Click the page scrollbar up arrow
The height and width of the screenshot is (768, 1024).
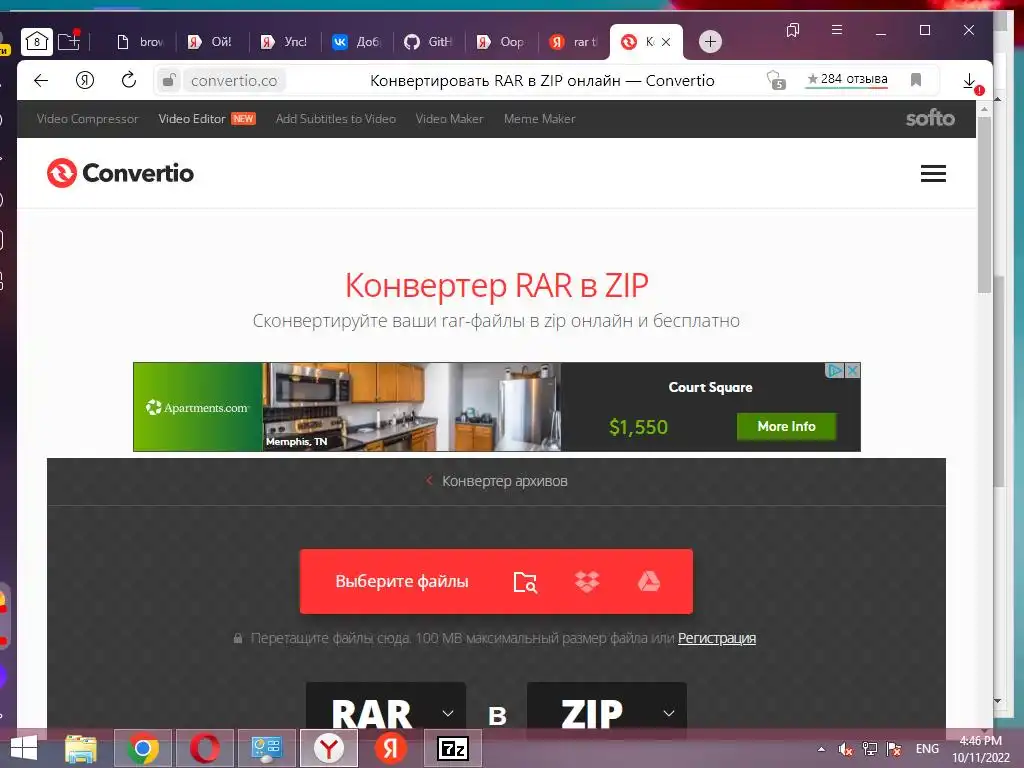[x=984, y=108]
